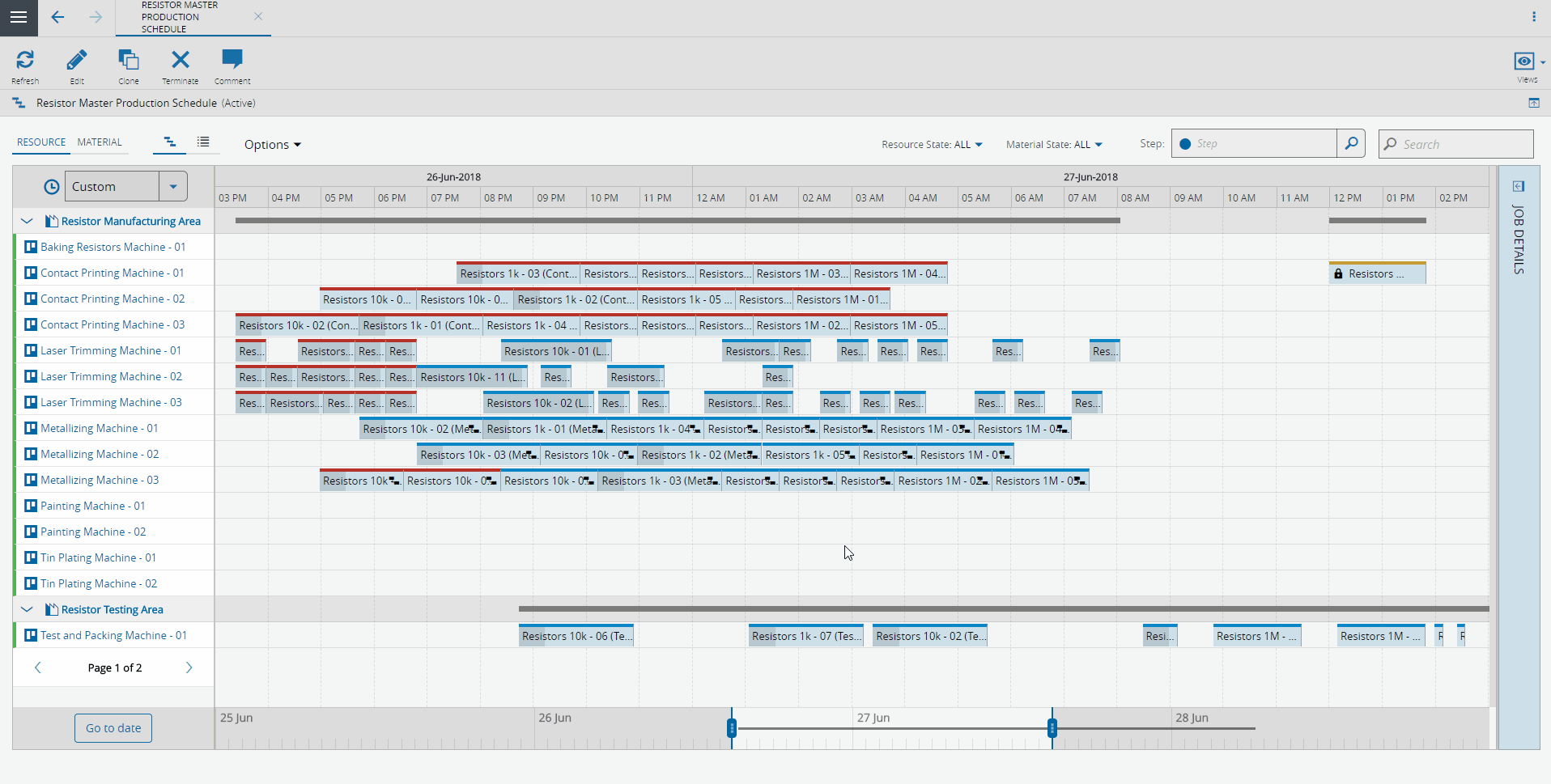Collapse the Resistor Manufacturing Area group
This screenshot has height=784, width=1551.
27,221
